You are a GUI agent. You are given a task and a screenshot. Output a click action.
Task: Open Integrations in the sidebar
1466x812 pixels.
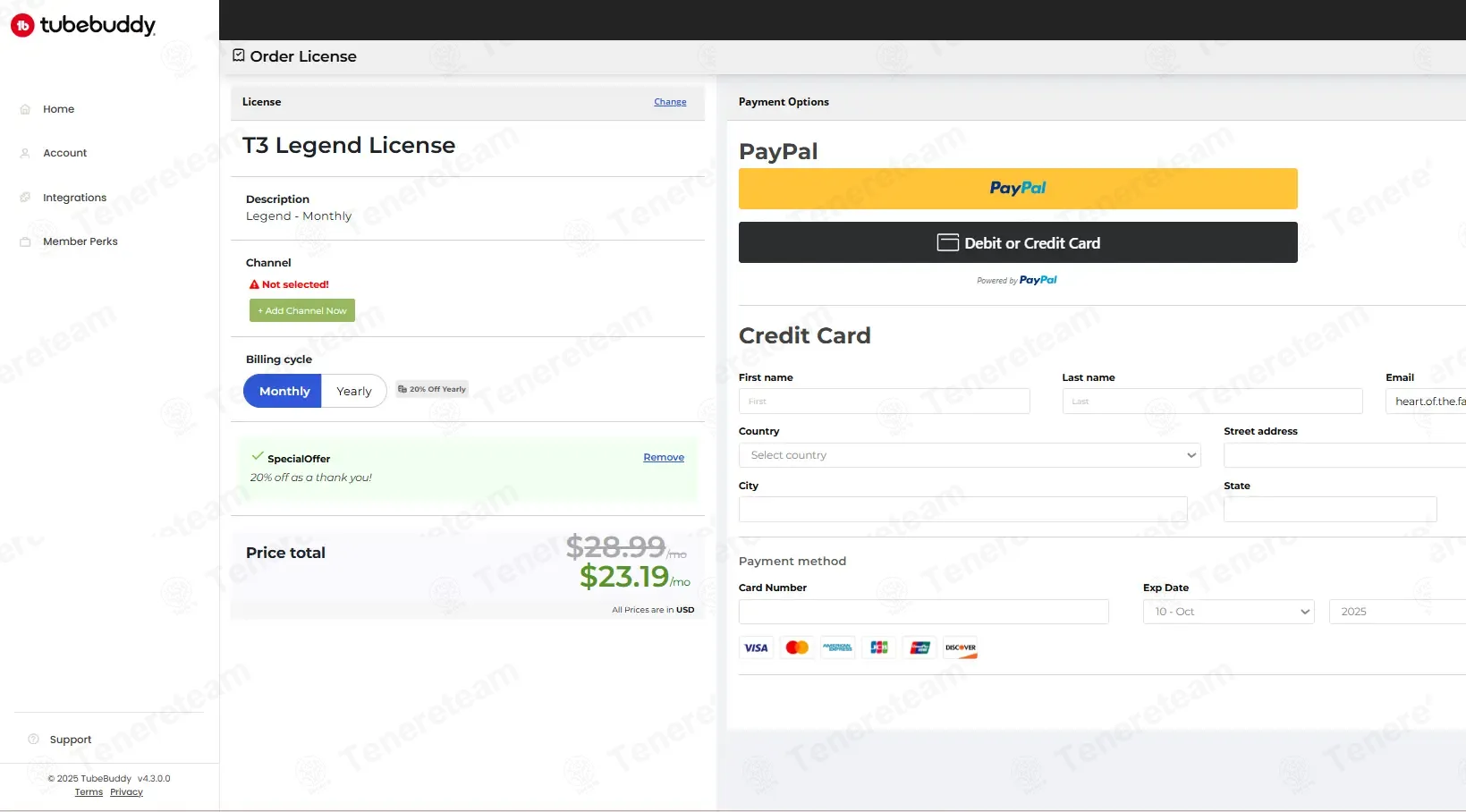[x=74, y=198]
